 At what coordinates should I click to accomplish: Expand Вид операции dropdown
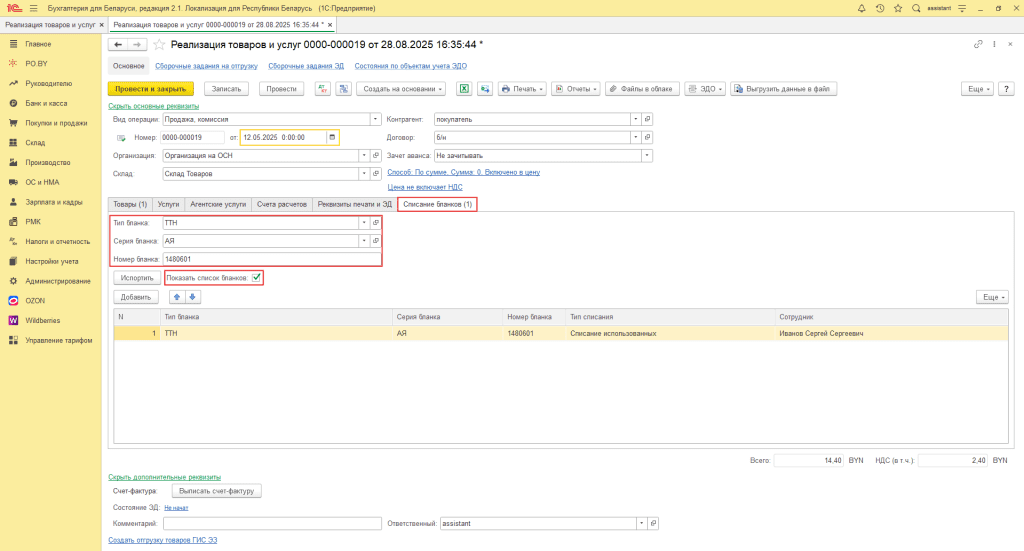point(375,119)
